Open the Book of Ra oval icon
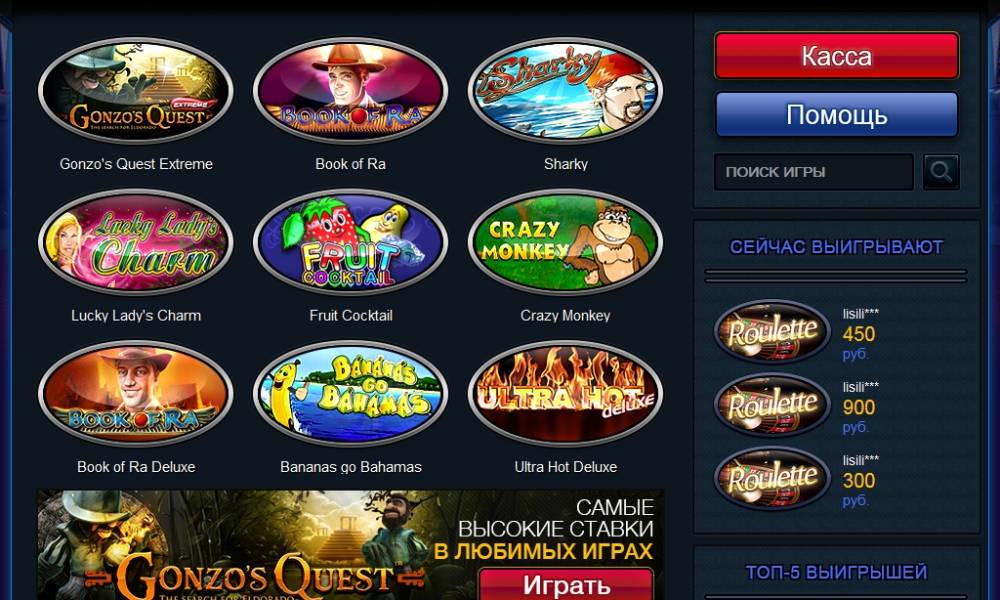1000x600 pixels. (350, 91)
